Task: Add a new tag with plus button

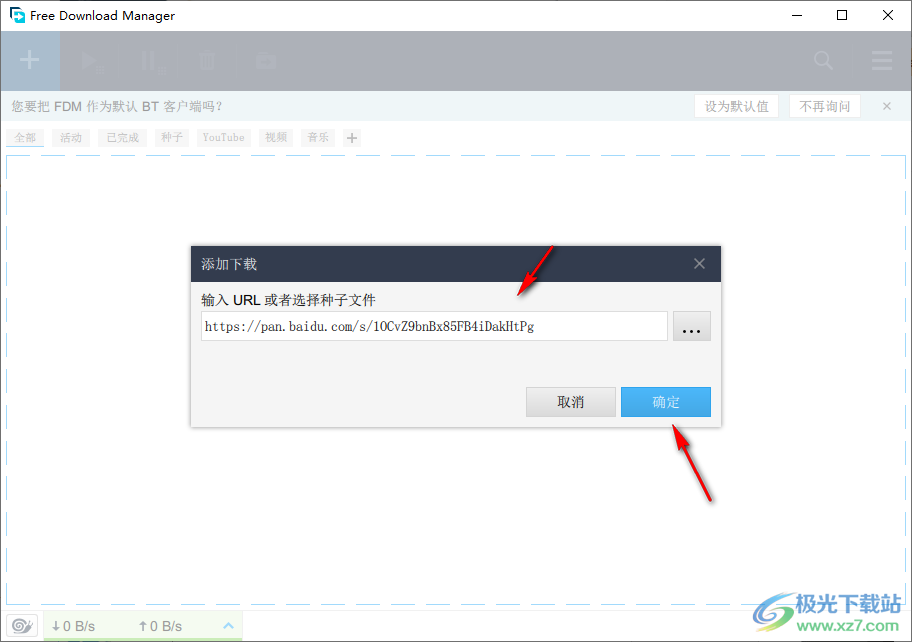Action: (352, 138)
